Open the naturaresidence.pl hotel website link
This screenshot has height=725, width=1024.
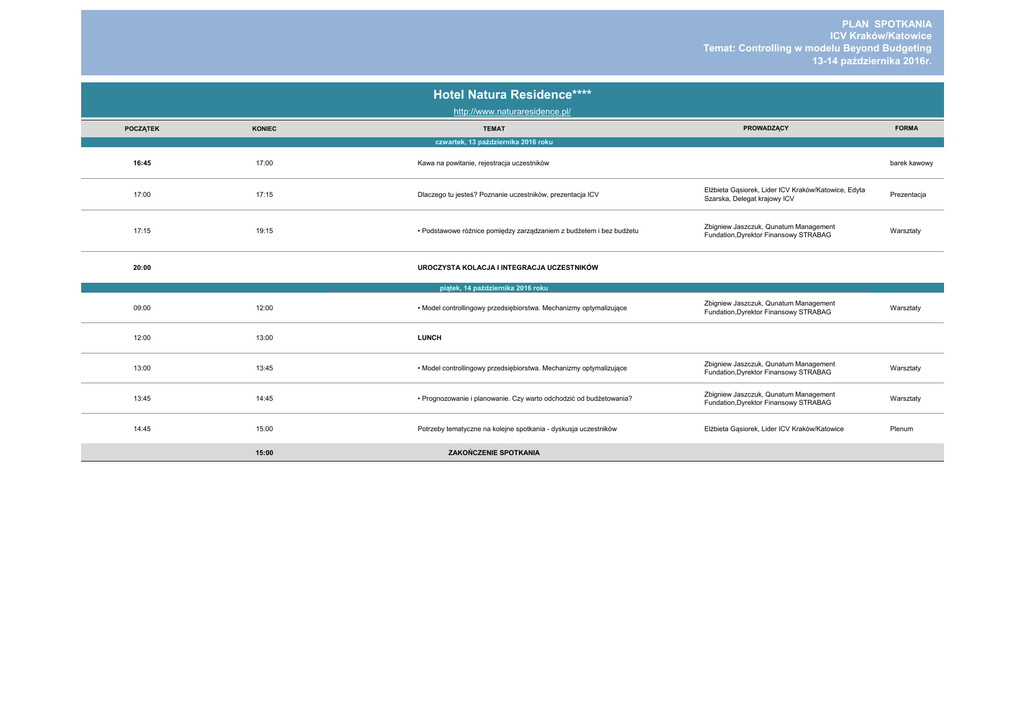(x=511, y=111)
